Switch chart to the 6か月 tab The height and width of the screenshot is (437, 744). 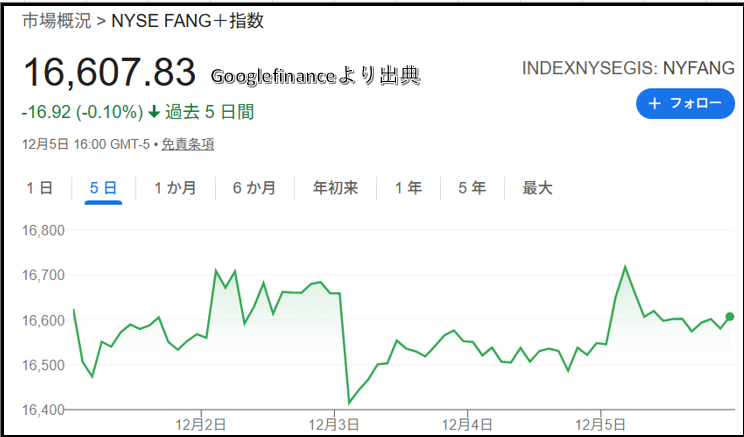pos(254,188)
